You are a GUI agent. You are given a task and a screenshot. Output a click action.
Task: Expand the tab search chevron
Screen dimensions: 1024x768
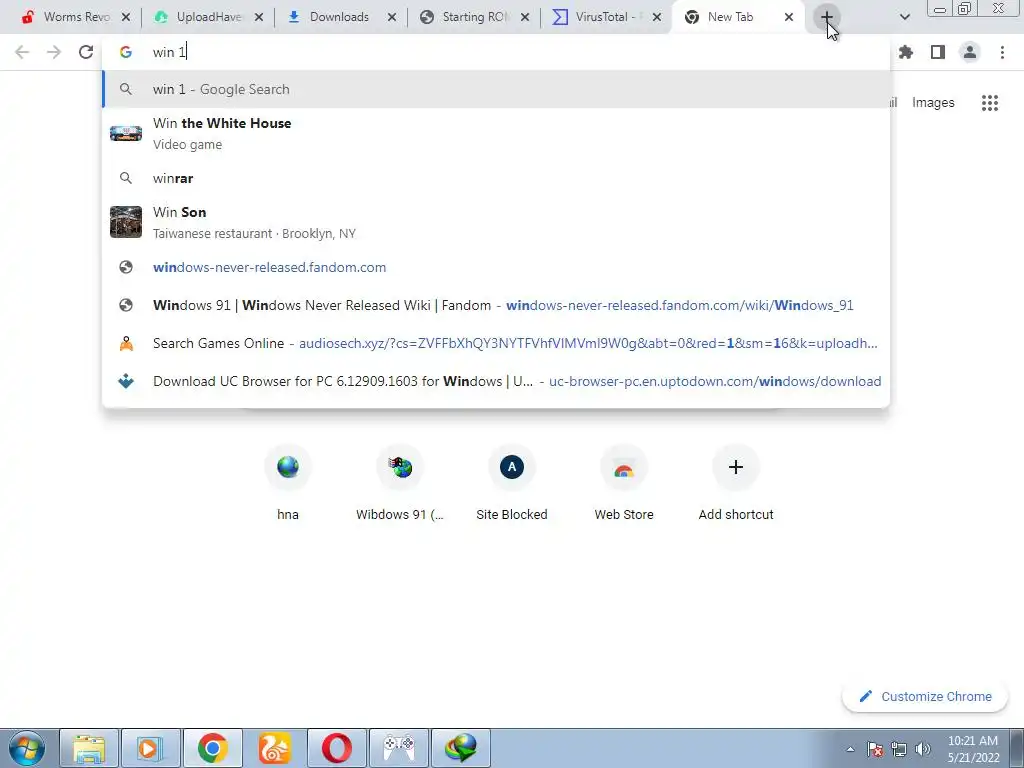904,17
